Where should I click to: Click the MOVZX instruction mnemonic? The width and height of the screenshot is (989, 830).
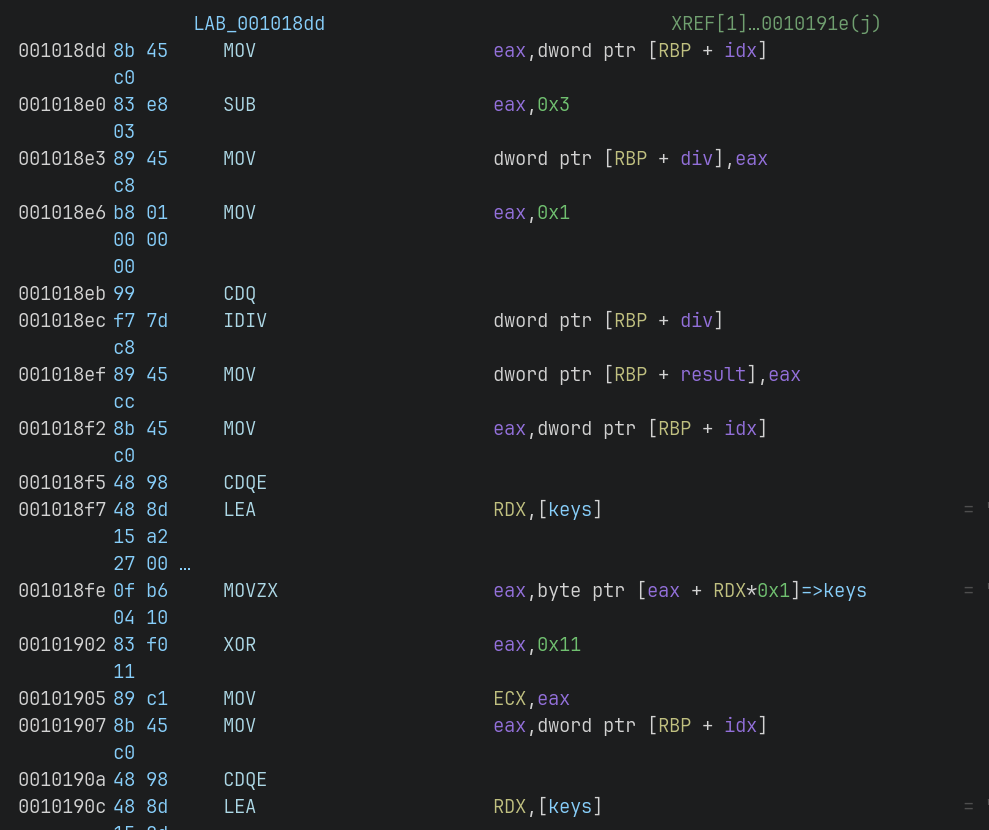250,590
